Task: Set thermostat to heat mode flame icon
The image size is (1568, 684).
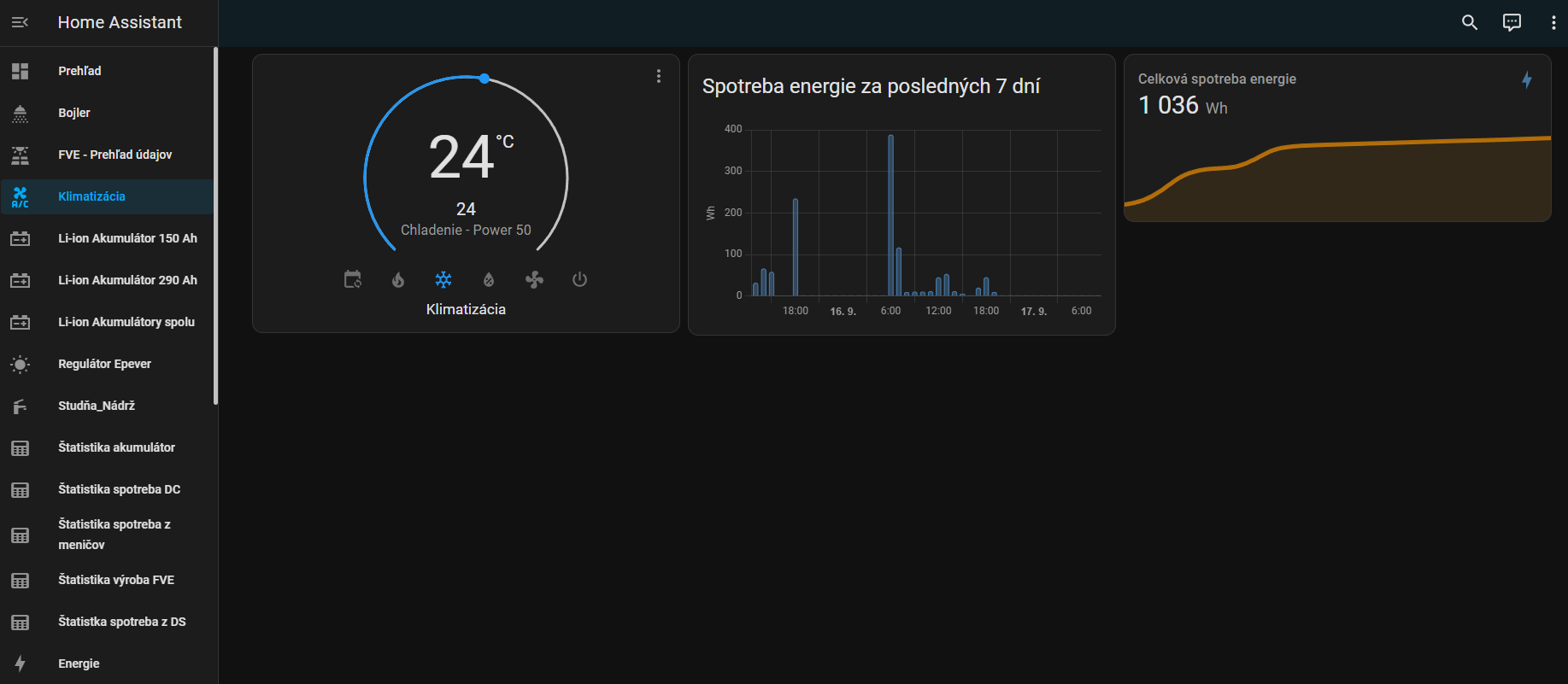Action: coord(398,279)
